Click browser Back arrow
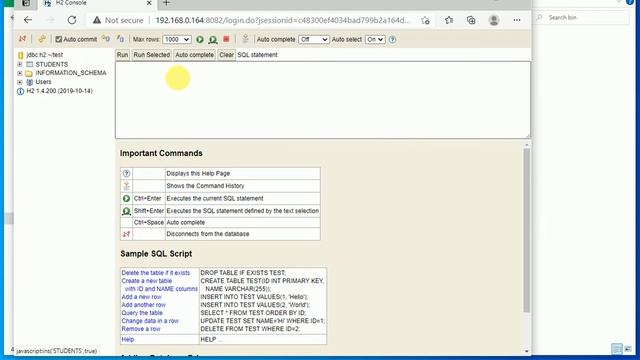The height and width of the screenshot is (360, 640). (x=28, y=20)
